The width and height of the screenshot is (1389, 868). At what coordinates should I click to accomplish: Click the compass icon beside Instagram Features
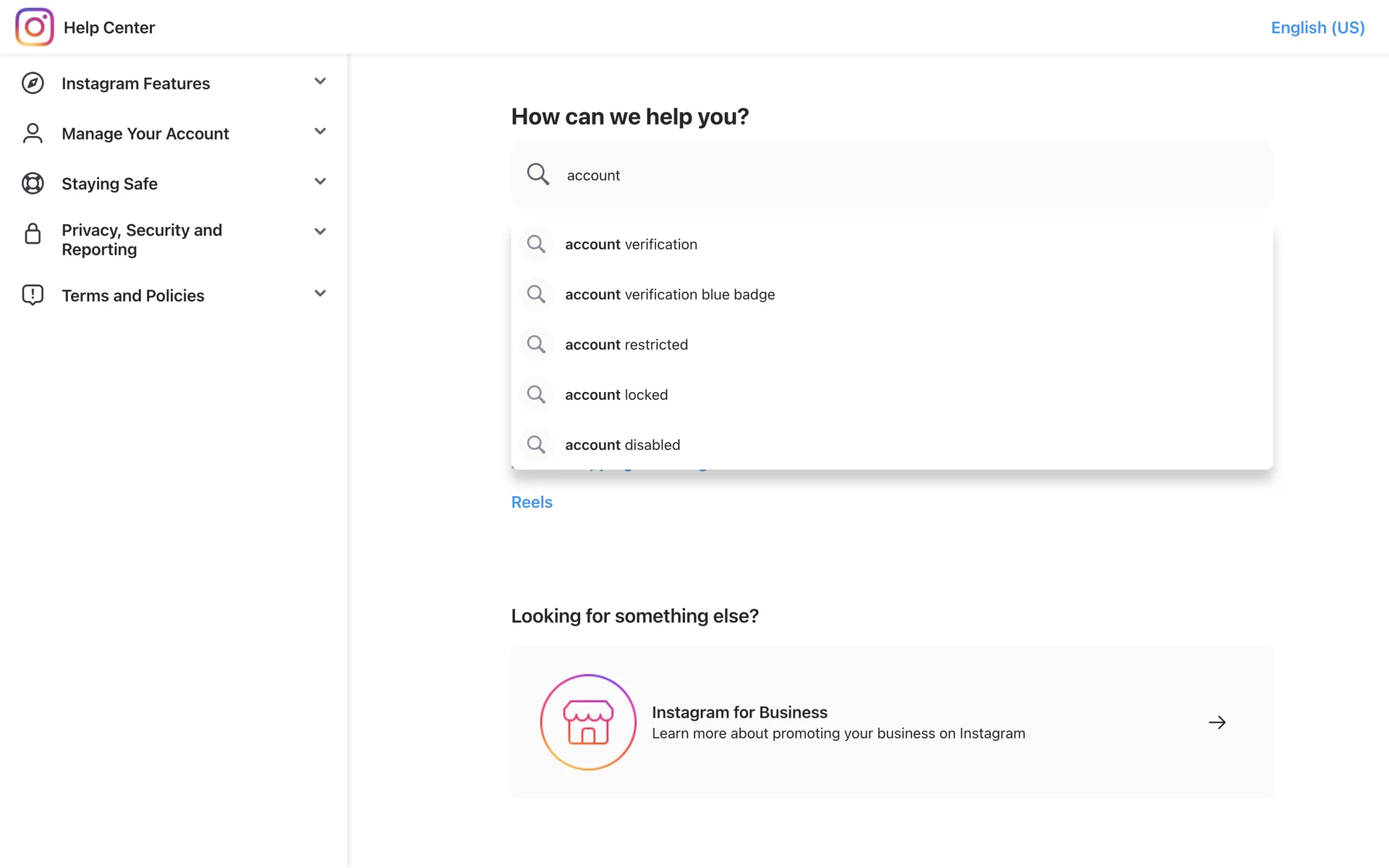tap(33, 83)
